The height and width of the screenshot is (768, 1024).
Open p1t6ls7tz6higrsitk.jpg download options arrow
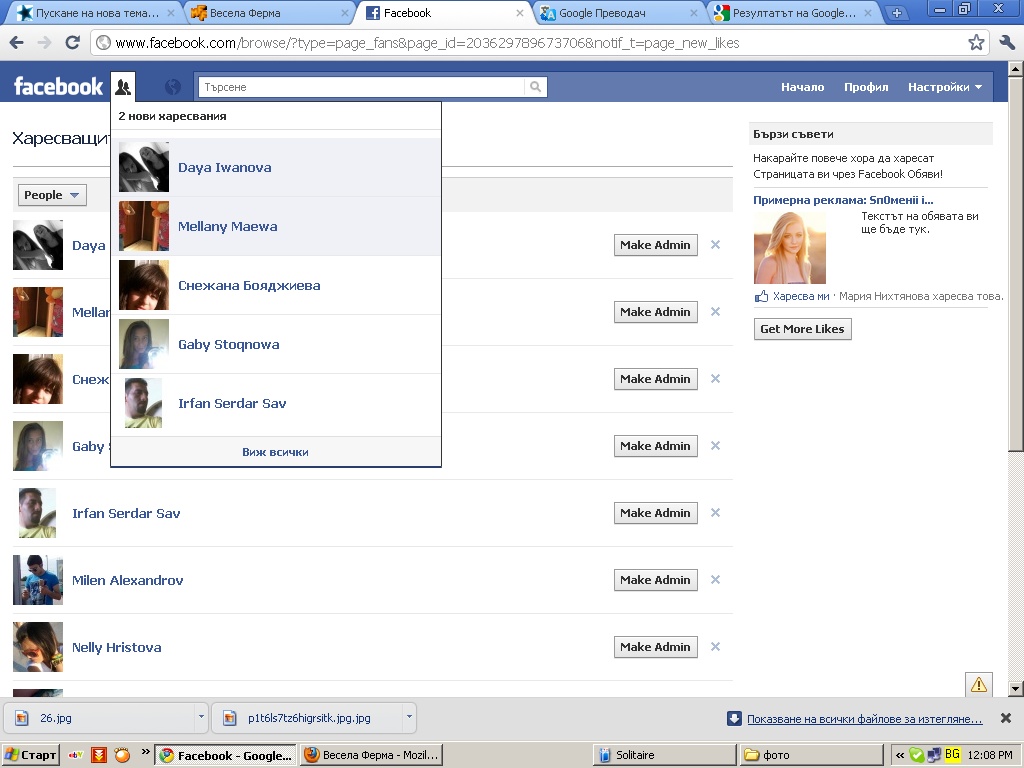pyautogui.click(x=409, y=717)
